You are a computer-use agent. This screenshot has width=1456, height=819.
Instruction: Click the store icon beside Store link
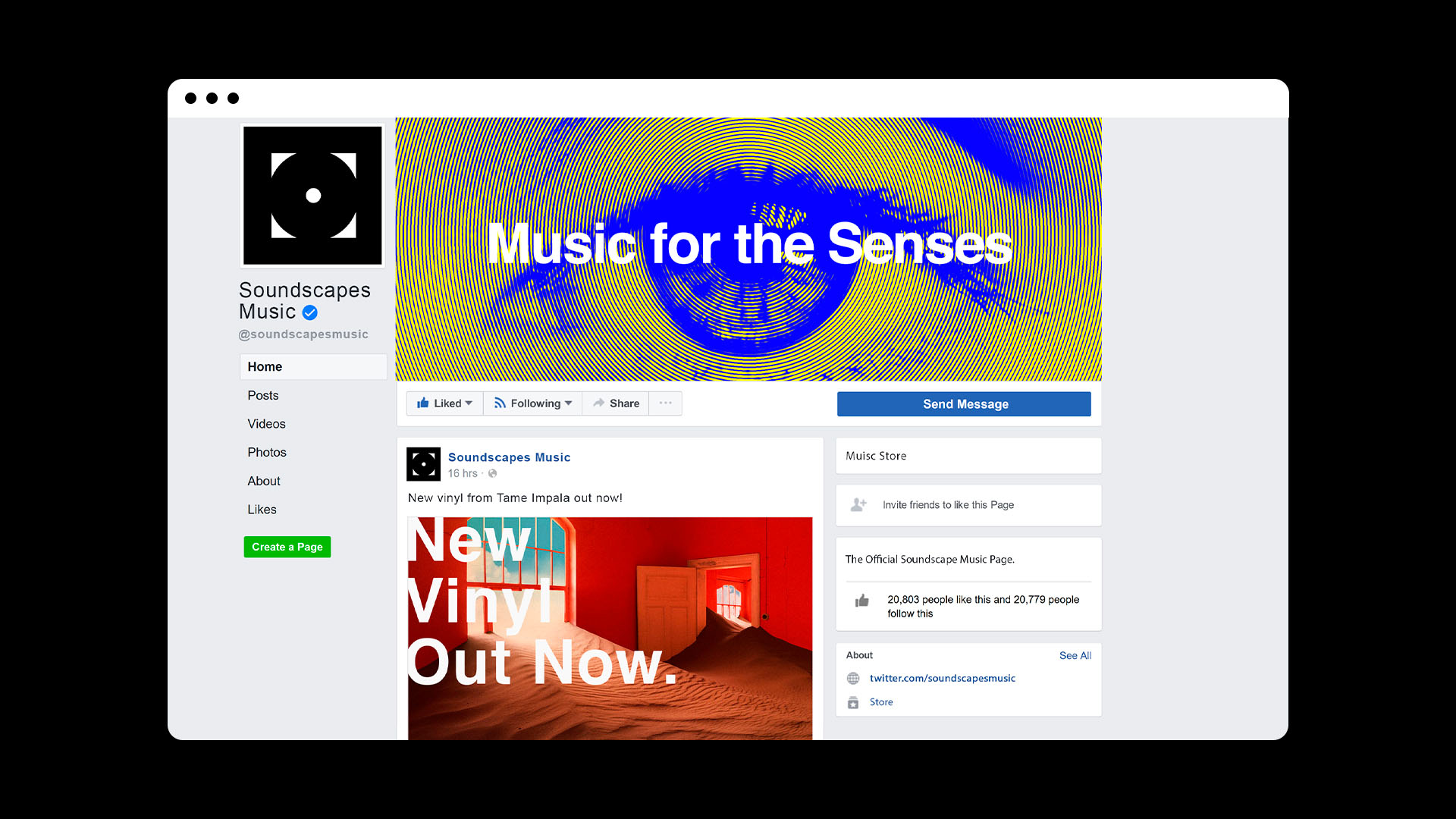coord(853,702)
